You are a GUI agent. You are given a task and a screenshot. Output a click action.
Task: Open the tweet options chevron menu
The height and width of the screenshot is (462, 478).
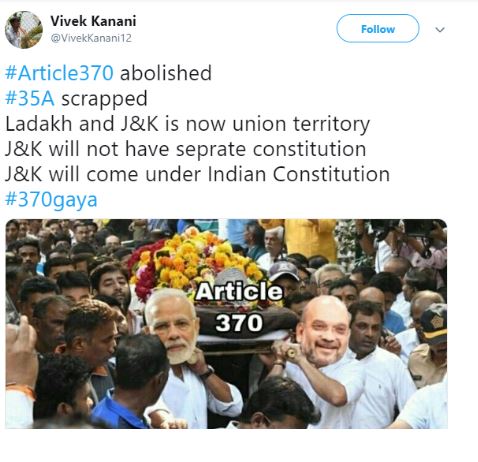[440, 30]
